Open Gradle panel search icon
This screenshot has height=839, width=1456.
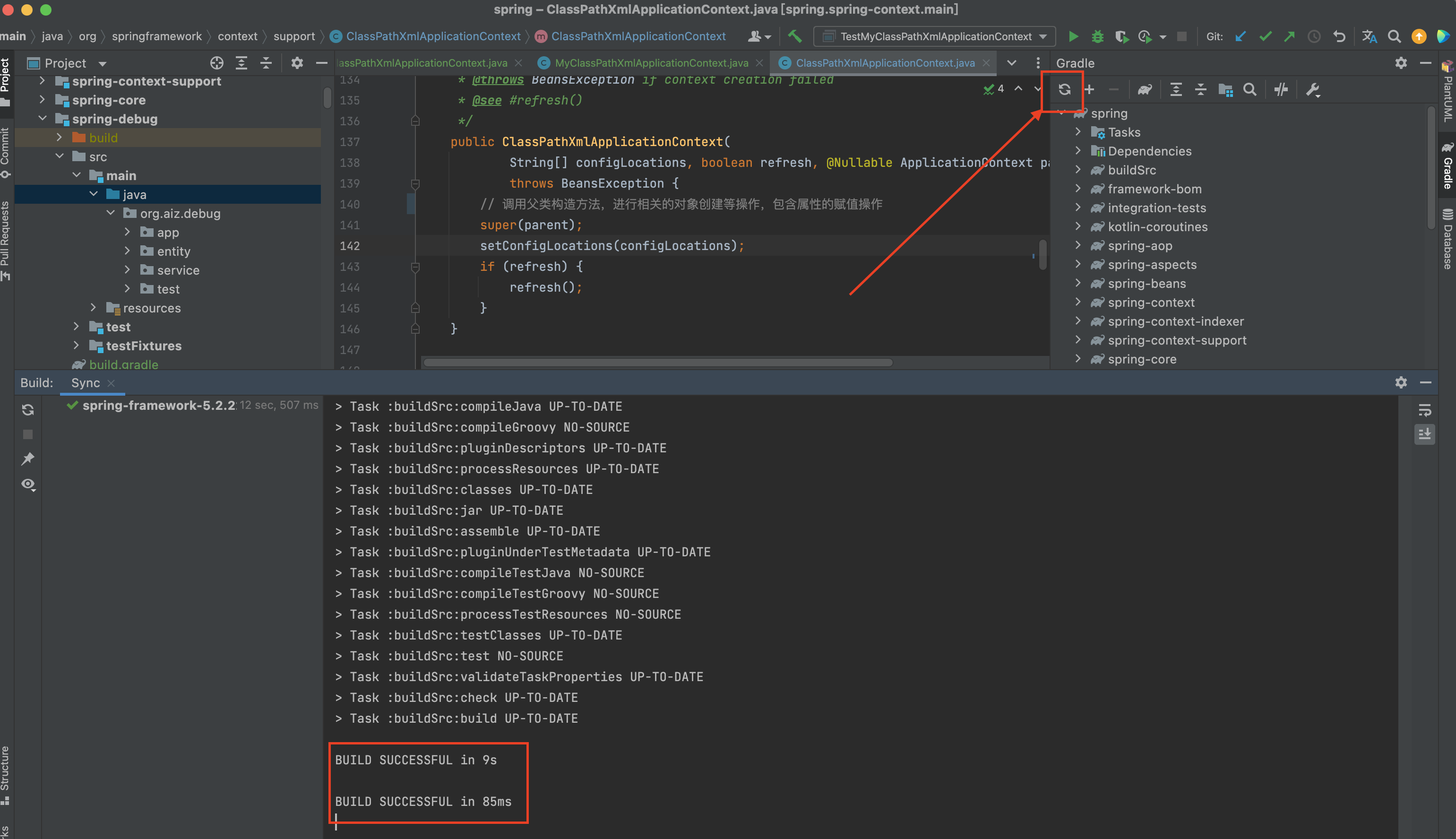[x=1249, y=89]
